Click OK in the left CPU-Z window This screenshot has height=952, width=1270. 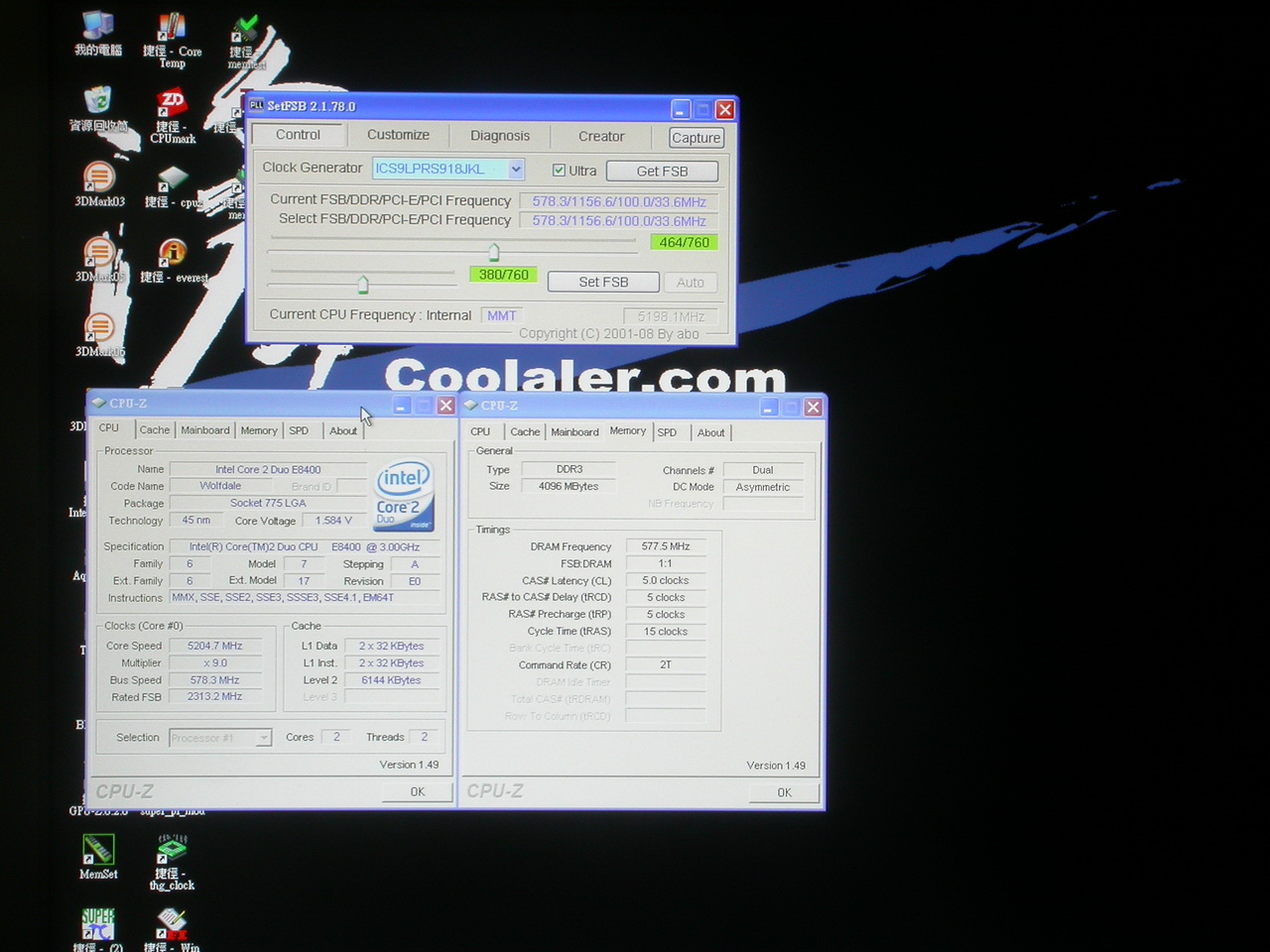[x=418, y=791]
